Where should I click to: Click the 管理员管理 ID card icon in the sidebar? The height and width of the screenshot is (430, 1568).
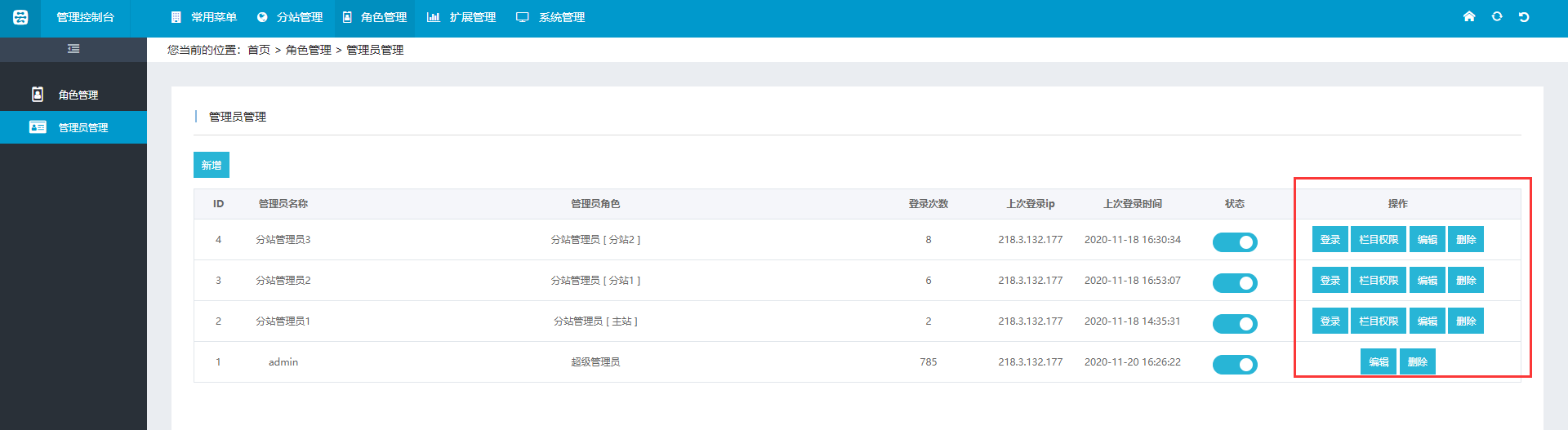(38, 127)
